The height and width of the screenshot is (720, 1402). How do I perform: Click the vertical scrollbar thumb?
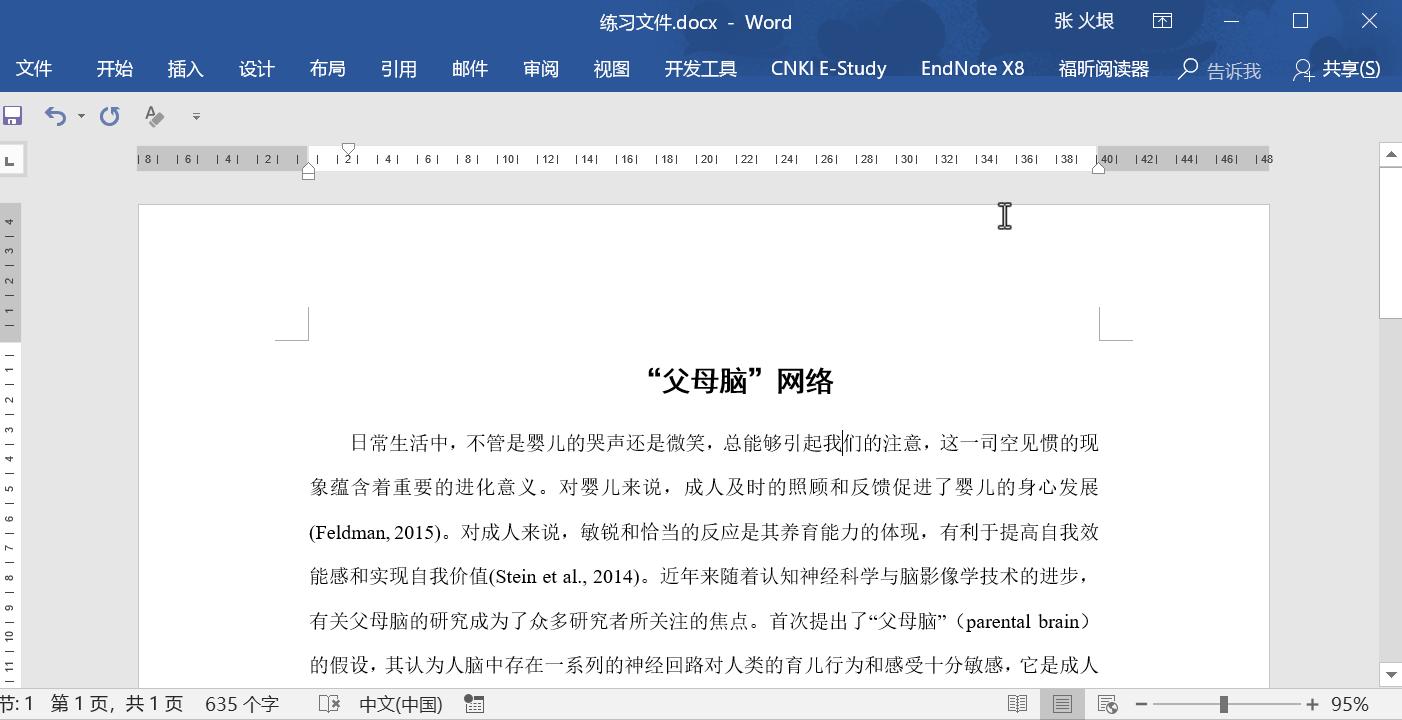click(1390, 243)
